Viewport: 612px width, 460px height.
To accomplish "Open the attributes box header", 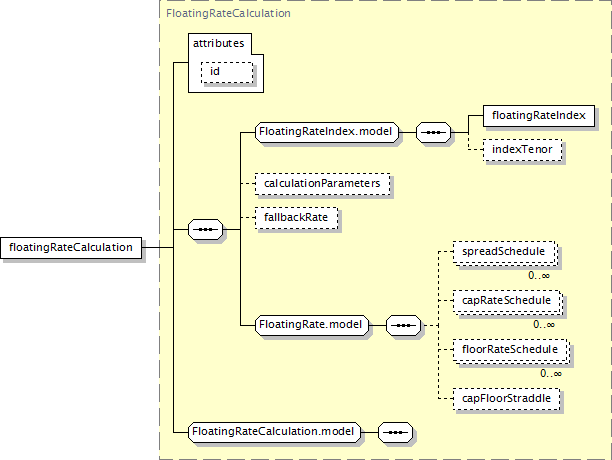I will pyautogui.click(x=218, y=43).
